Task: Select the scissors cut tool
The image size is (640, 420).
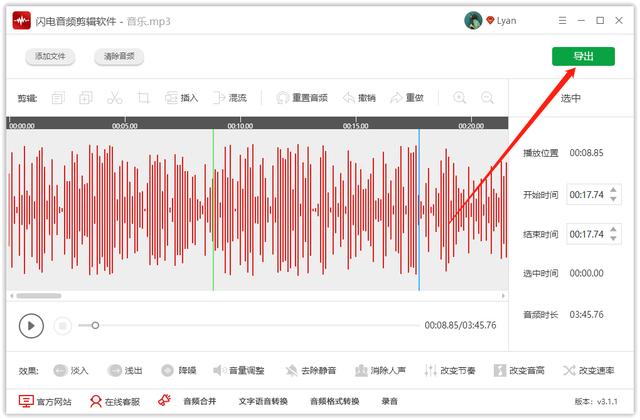Action: coord(114,98)
